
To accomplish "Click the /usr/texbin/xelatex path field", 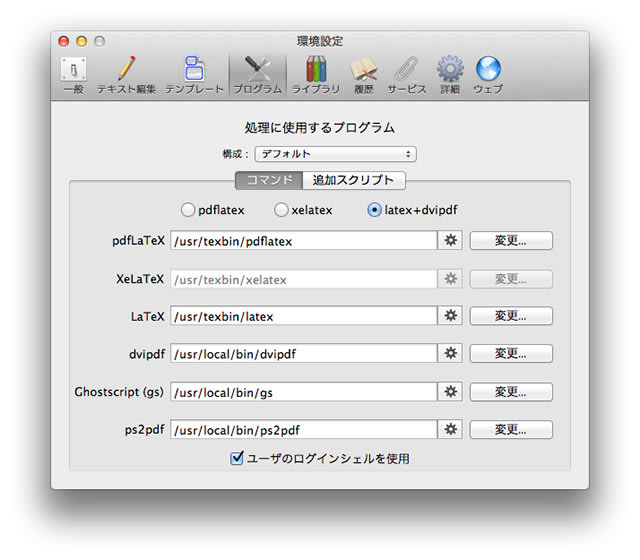I will click(304, 279).
